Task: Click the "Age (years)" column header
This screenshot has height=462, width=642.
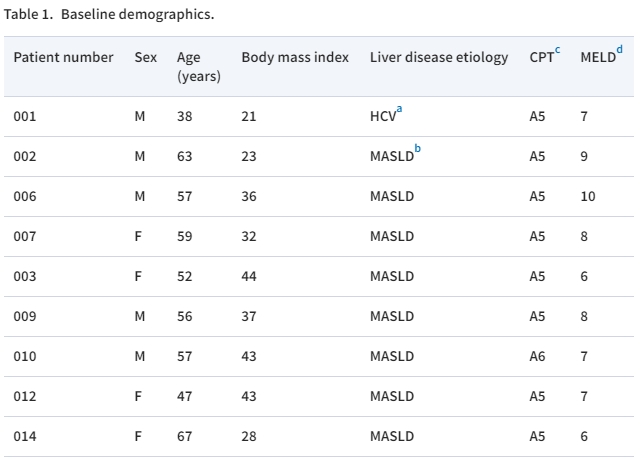Action: coord(198,66)
